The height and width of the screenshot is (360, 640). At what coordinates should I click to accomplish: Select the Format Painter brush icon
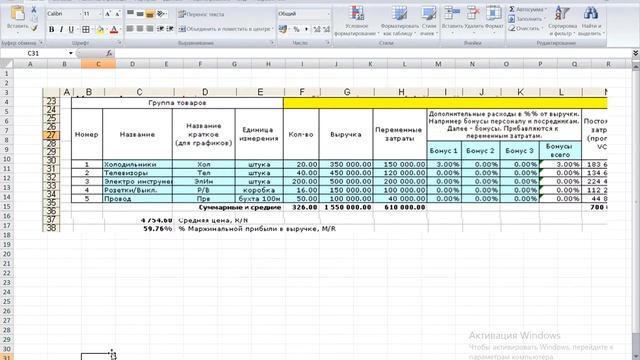[34, 28]
